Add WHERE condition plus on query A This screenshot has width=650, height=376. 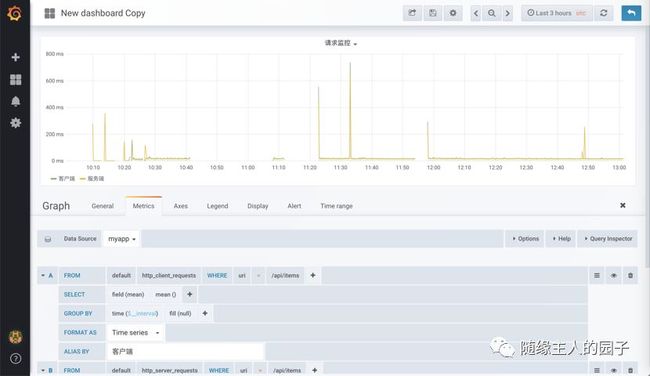313,275
